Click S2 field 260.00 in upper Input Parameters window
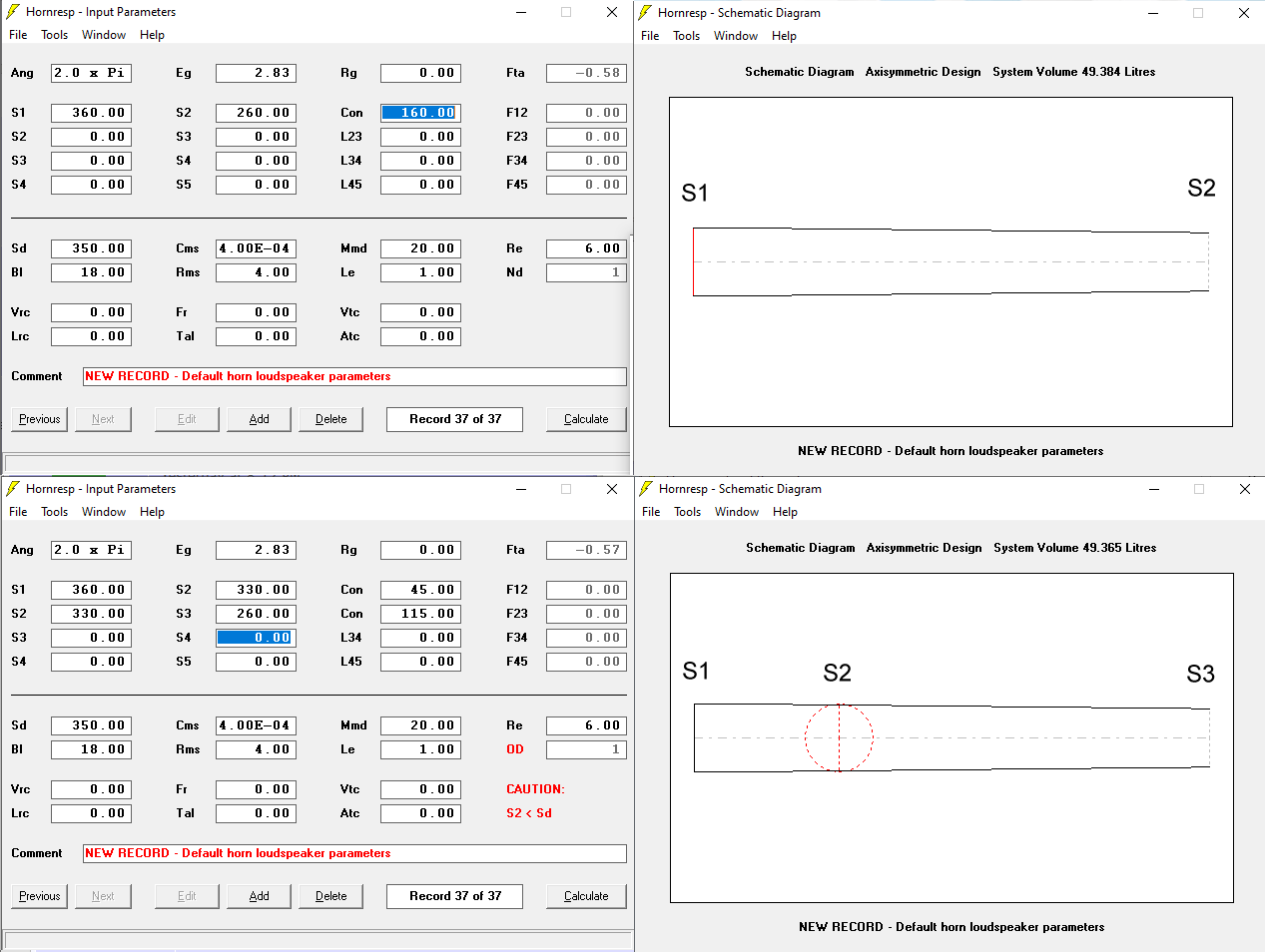The image size is (1265, 952). [x=256, y=113]
